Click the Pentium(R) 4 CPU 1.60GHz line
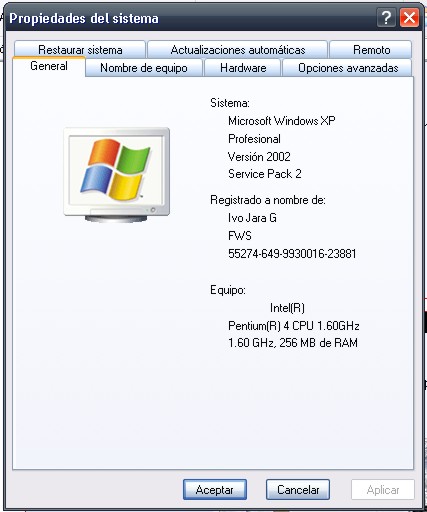Screen dimensions: 427x512 (x=293, y=326)
